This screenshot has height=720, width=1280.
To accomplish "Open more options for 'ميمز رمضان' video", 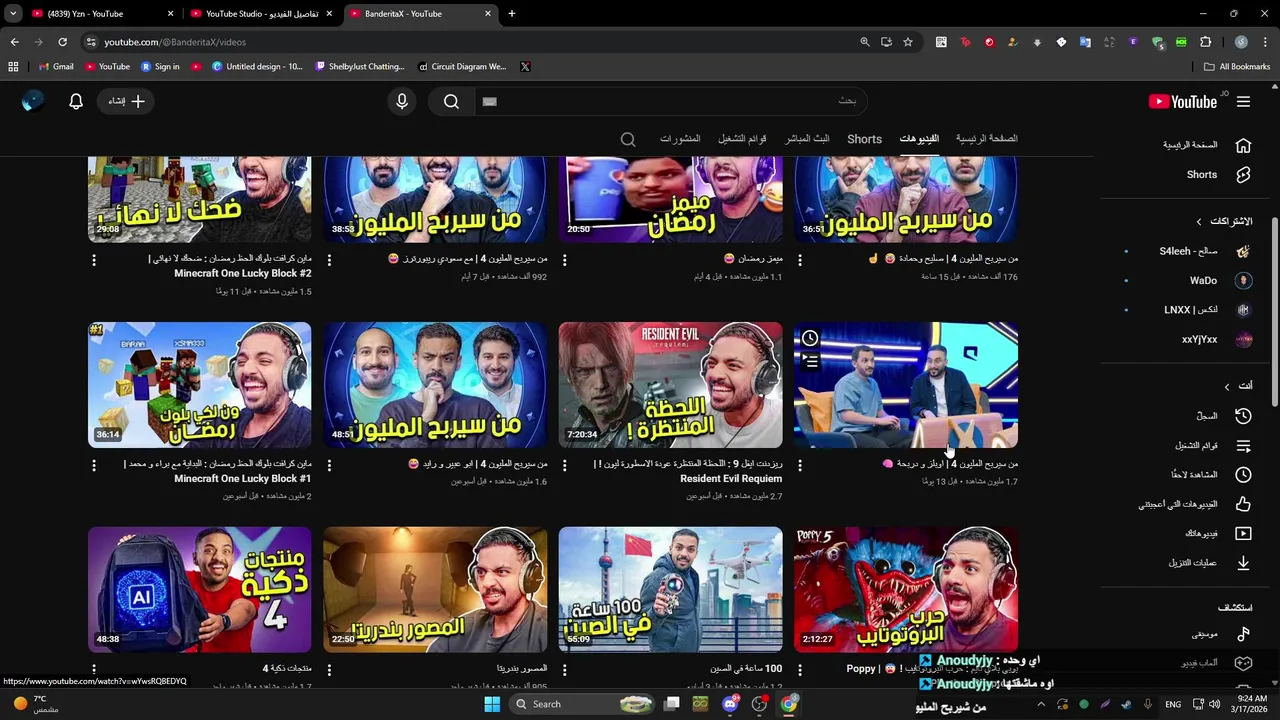I will [565, 260].
